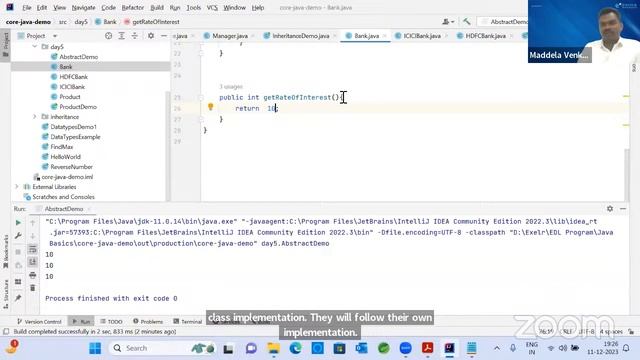Open the TODO tool window

(x=111, y=322)
